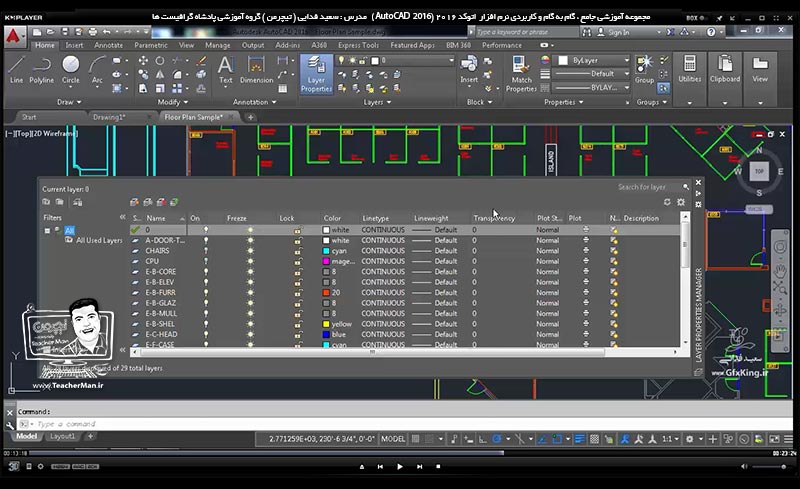Switch to the Layout1 tab
This screenshot has width=800, height=489.
pos(62,436)
